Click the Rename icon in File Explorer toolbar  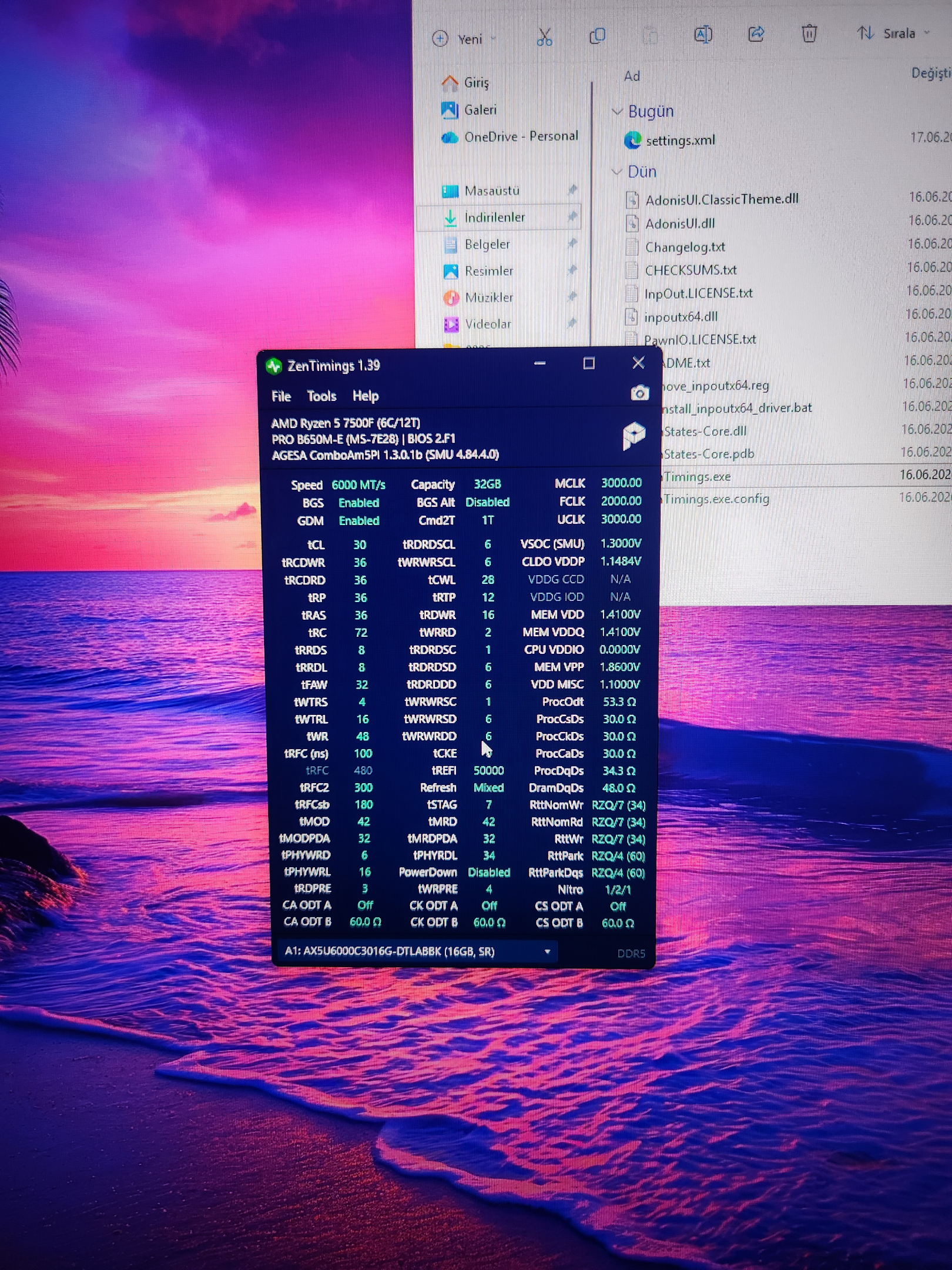click(x=703, y=35)
